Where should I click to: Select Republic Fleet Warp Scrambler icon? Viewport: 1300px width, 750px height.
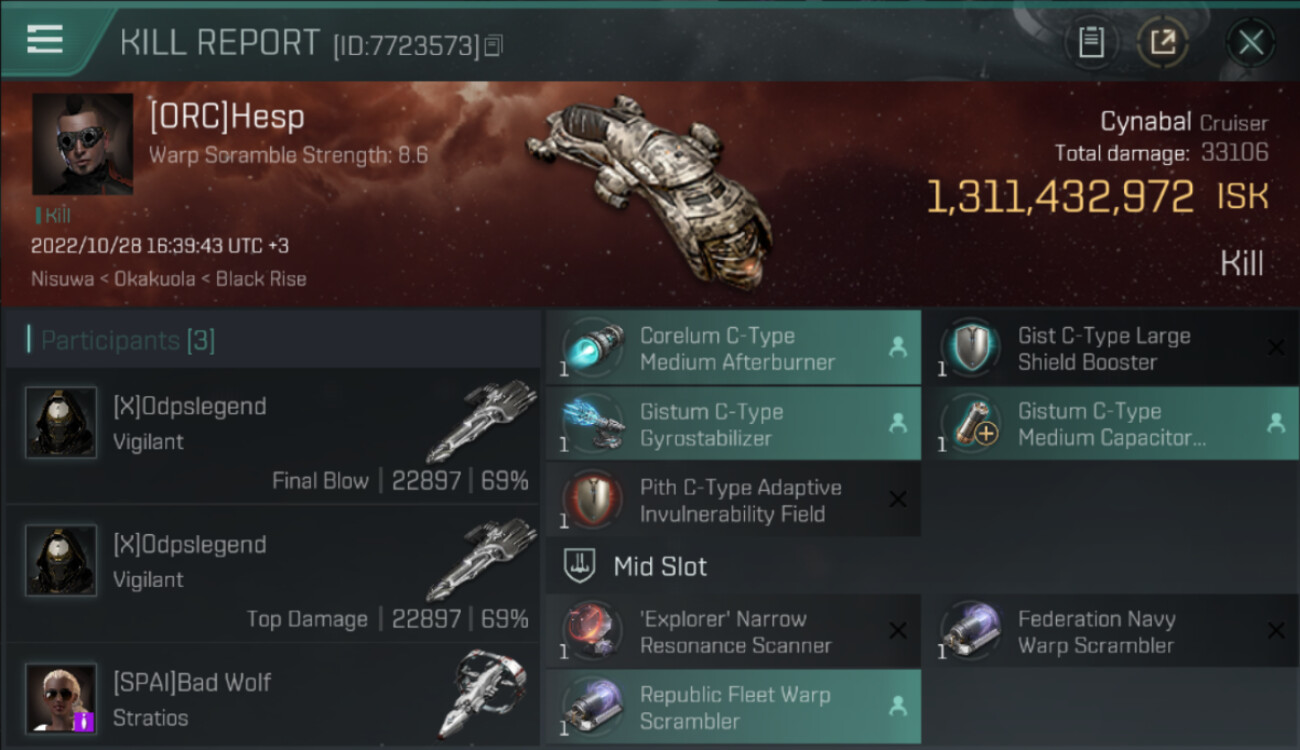click(x=592, y=707)
